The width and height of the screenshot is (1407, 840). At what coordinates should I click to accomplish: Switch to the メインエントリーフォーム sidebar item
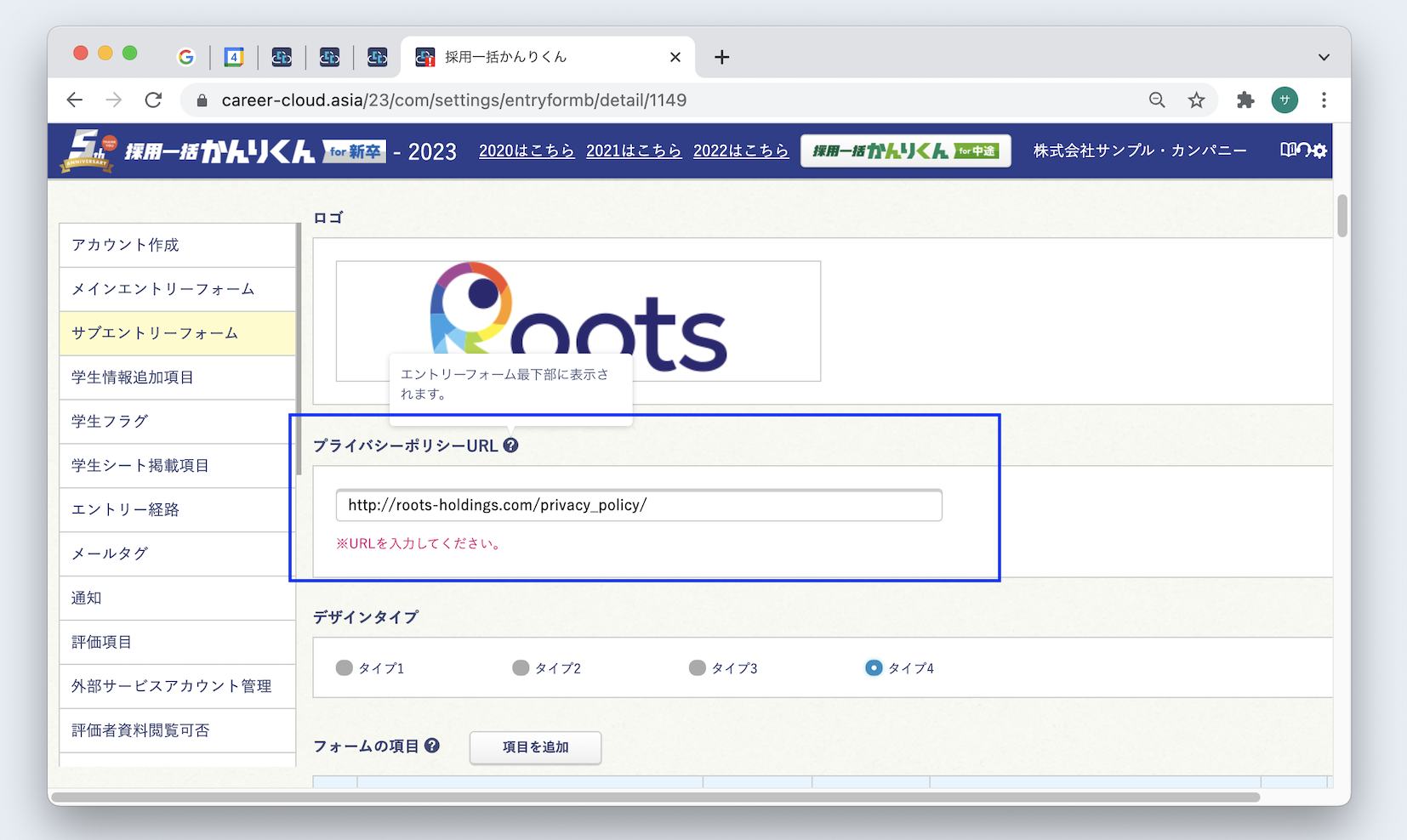[x=162, y=289]
